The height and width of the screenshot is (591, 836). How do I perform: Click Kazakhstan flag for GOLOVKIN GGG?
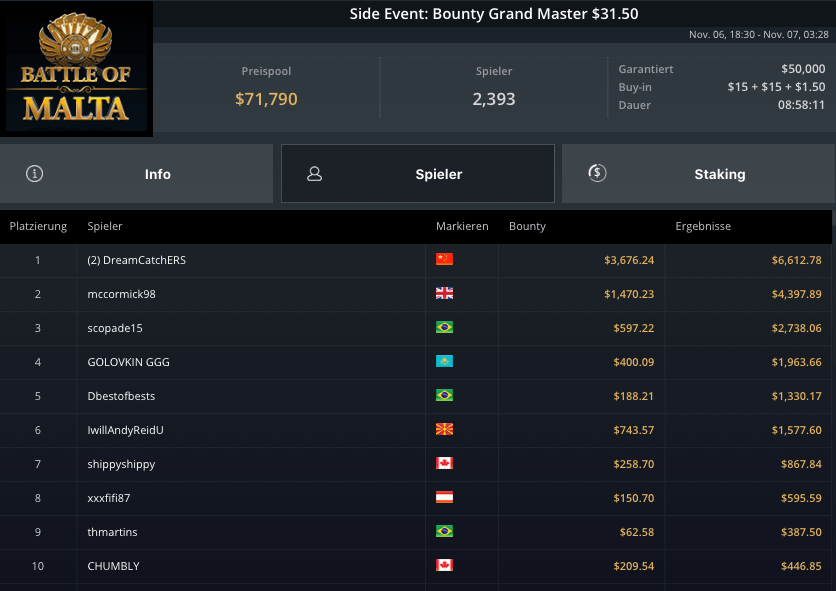444,362
